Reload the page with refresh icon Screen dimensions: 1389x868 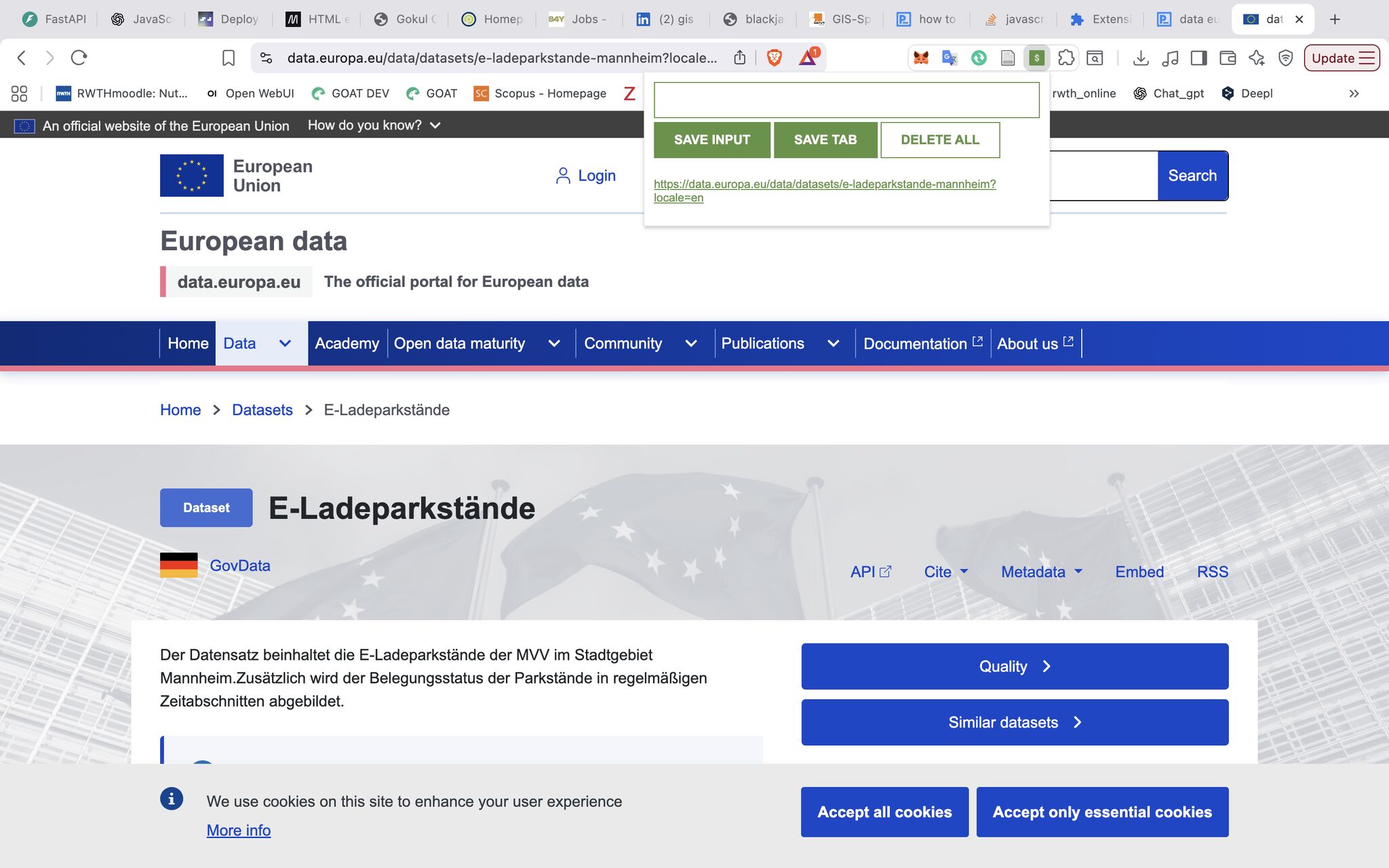[79, 58]
